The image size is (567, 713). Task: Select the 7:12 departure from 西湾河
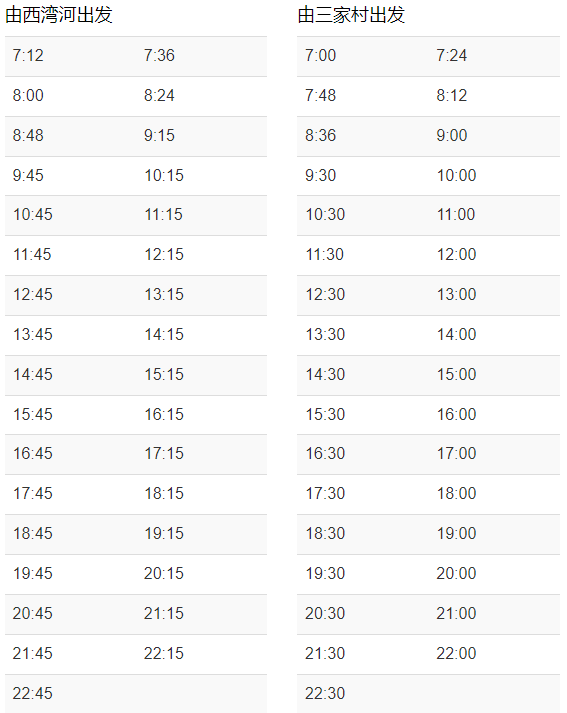28,55
